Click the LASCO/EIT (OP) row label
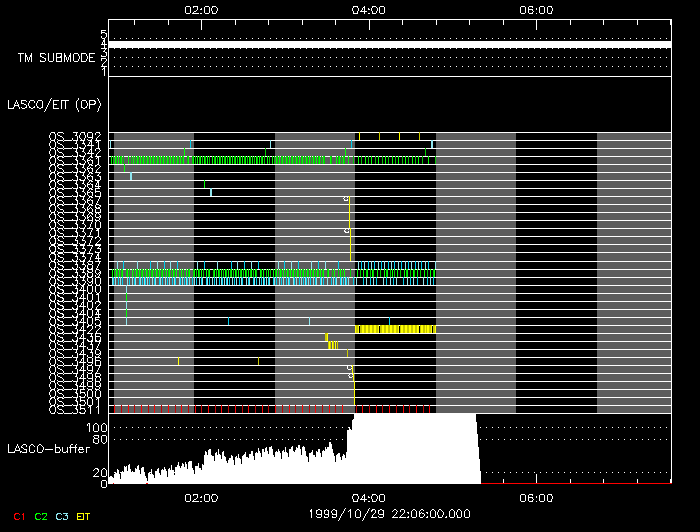This screenshot has width=700, height=532. (54, 104)
